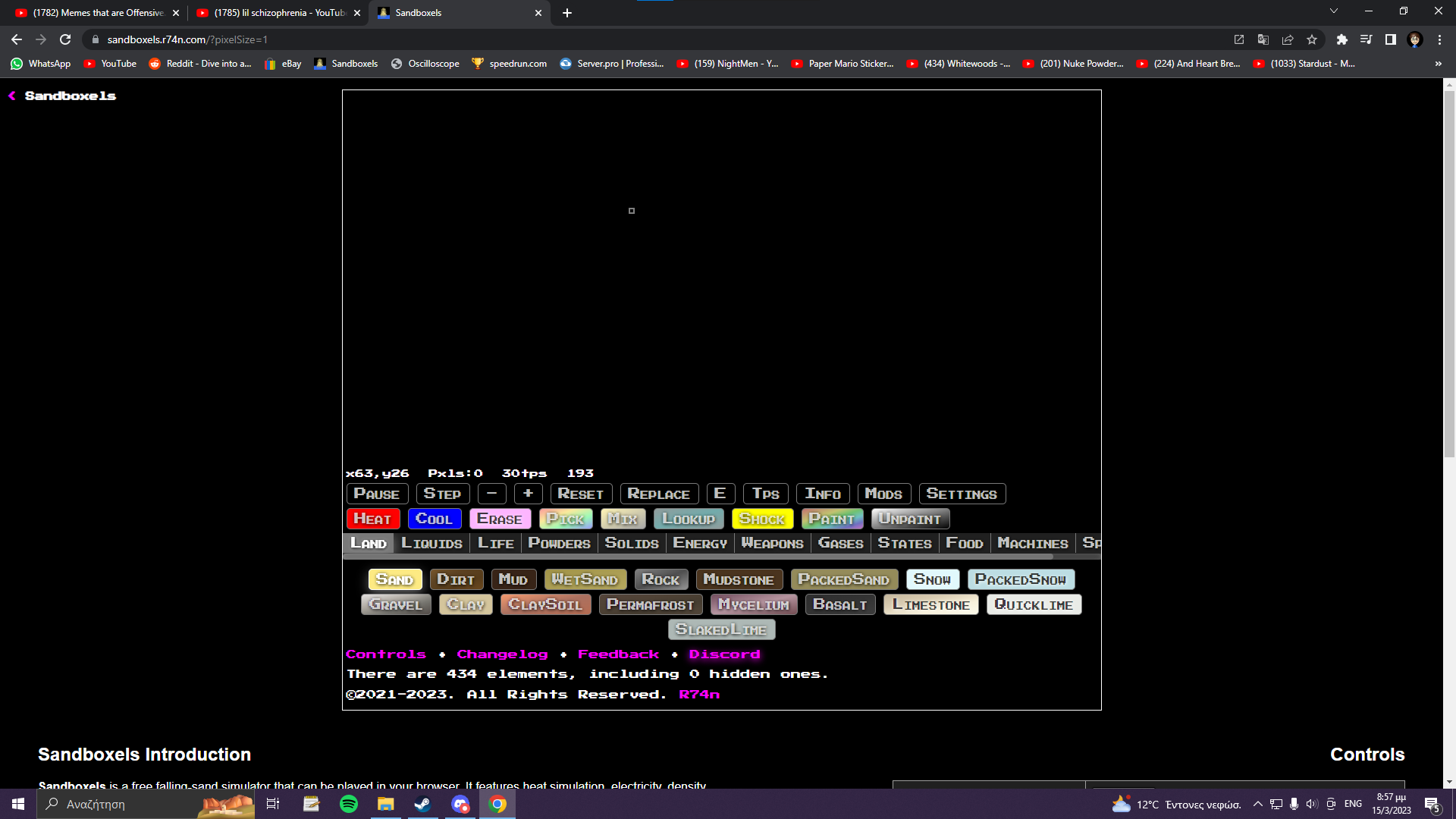Toggle the Info view button

pyautogui.click(x=823, y=494)
